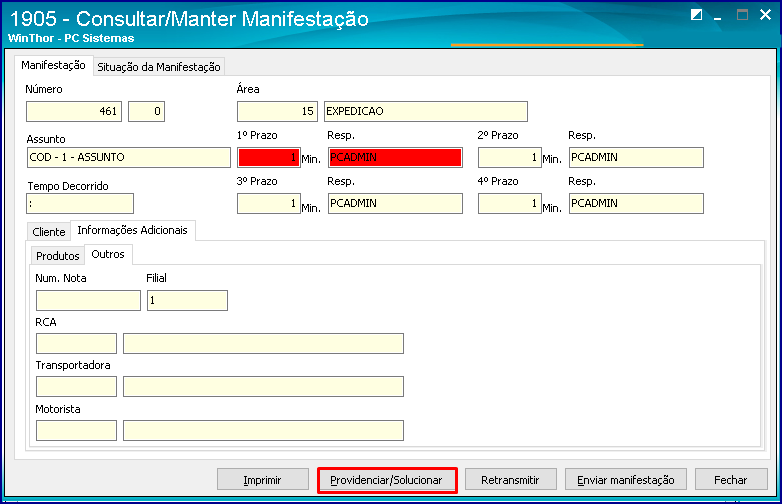Click the Número field showing 461

click(x=74, y=111)
